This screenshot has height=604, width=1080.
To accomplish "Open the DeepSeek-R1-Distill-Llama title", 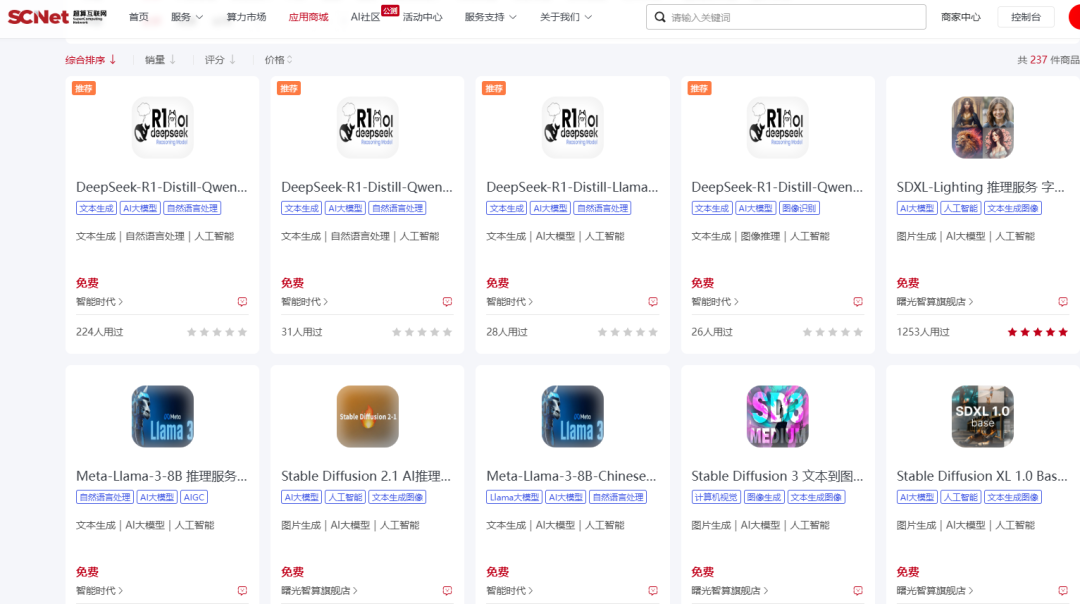I will tap(572, 187).
